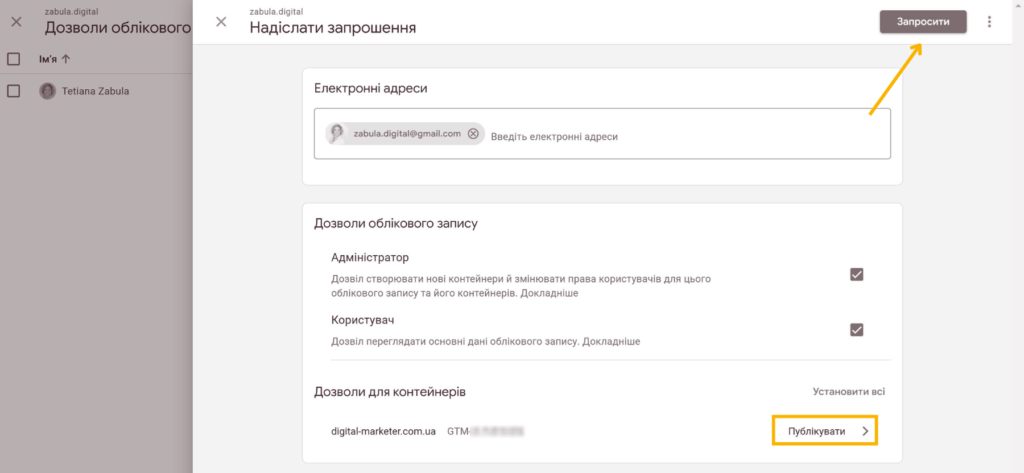1024x473 pixels.
Task: Click Tetiana Zabula's avatar in the list
Action: pos(48,91)
